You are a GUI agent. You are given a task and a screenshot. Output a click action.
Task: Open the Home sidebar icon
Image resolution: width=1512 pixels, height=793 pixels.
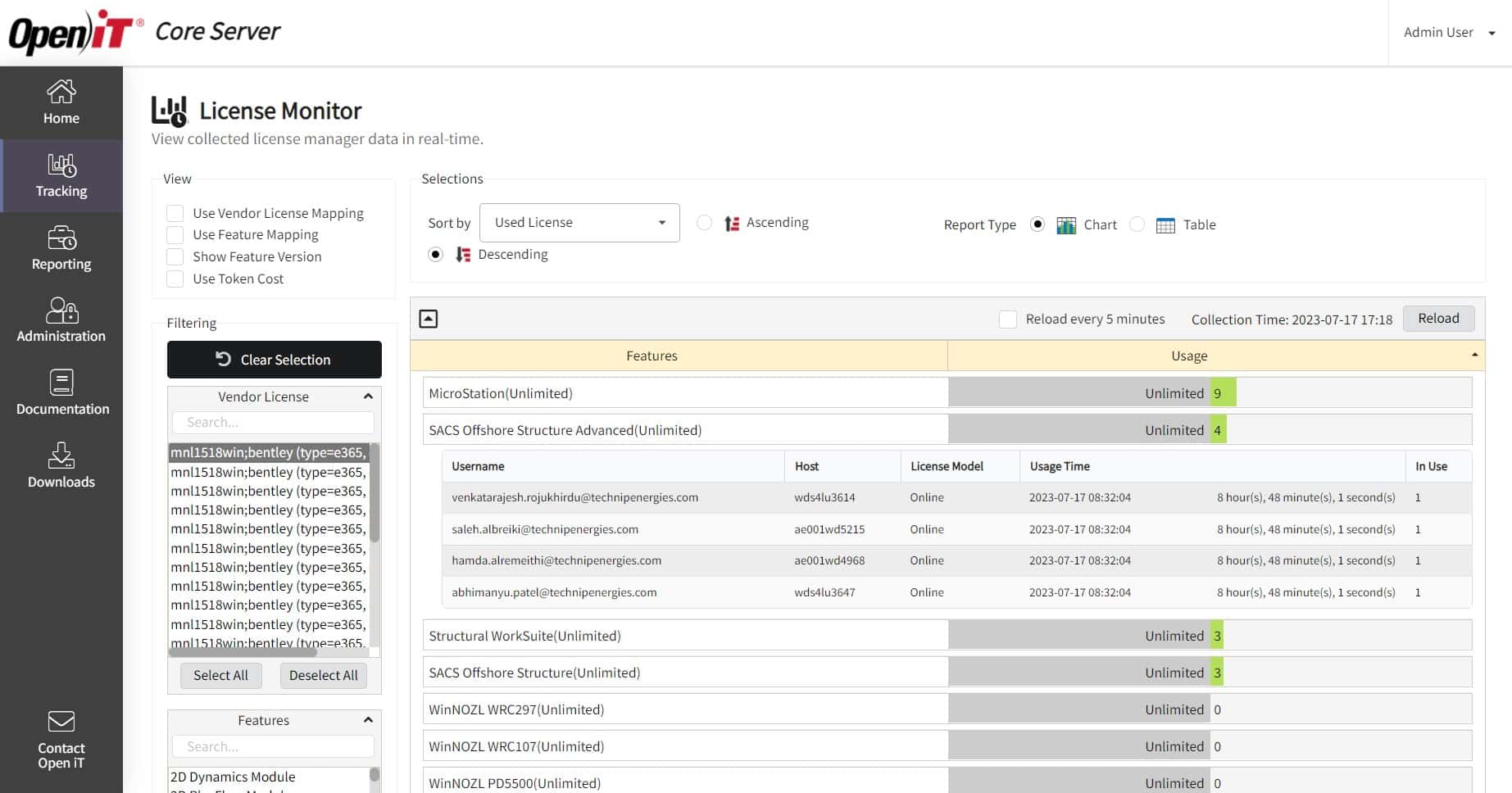pyautogui.click(x=61, y=92)
